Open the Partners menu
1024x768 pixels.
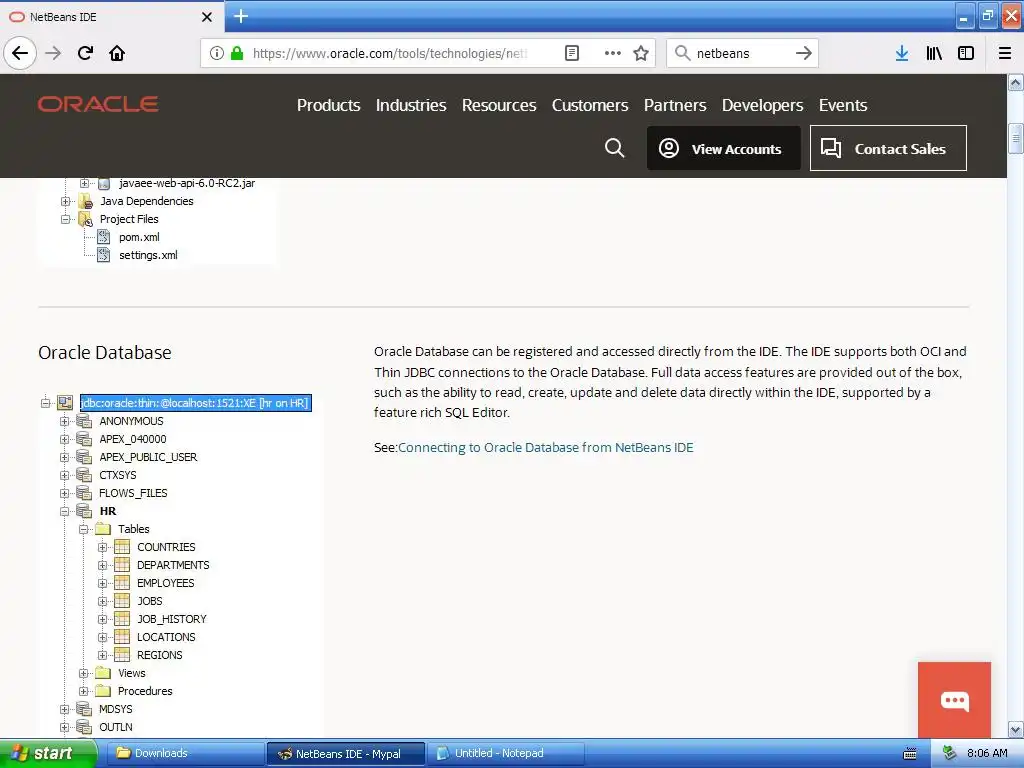click(x=675, y=105)
